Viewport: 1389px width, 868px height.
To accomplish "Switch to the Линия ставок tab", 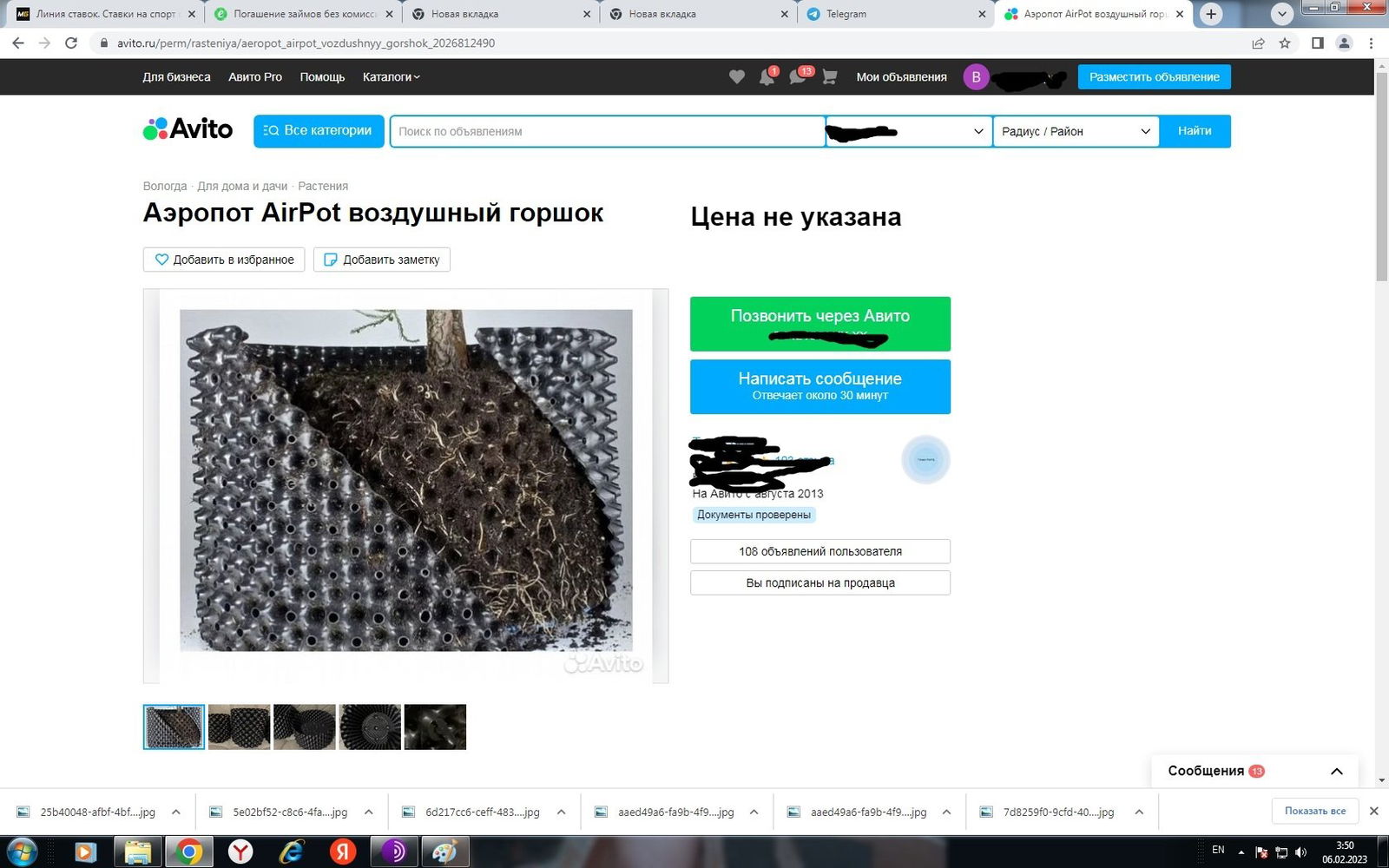I will pyautogui.click(x=104, y=14).
